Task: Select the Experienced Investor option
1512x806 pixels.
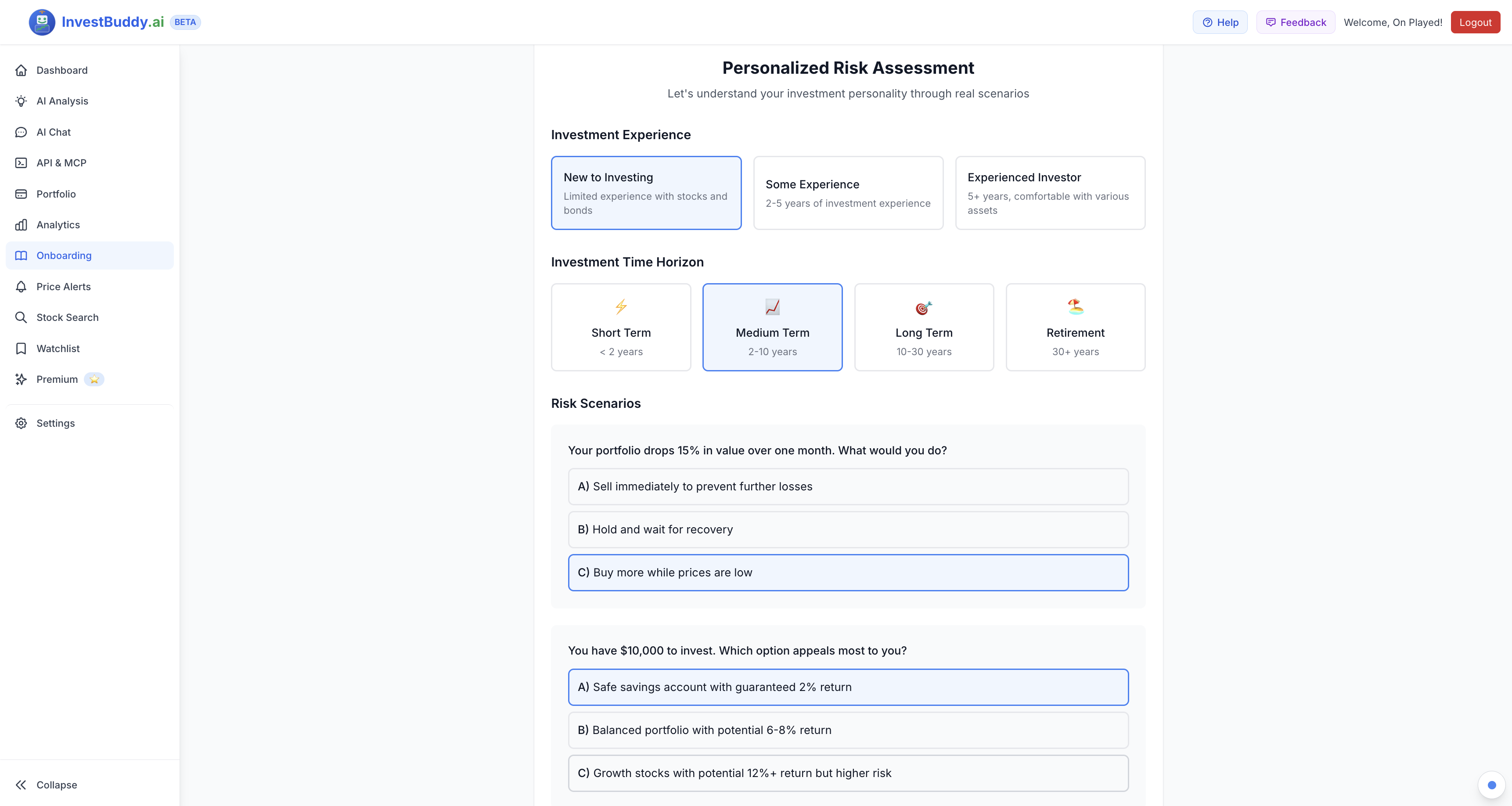Action: click(1050, 193)
